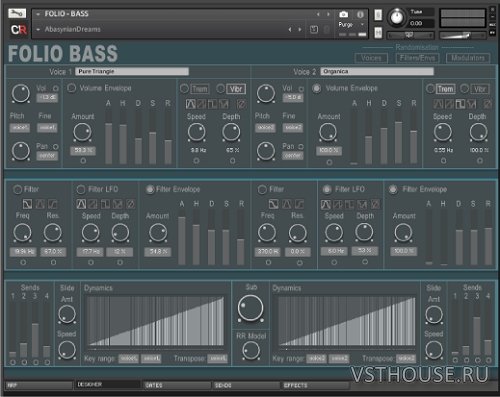The image size is (500, 397).
Task: Open instrument edit mode with wrench icon
Action: (x=17, y=13)
